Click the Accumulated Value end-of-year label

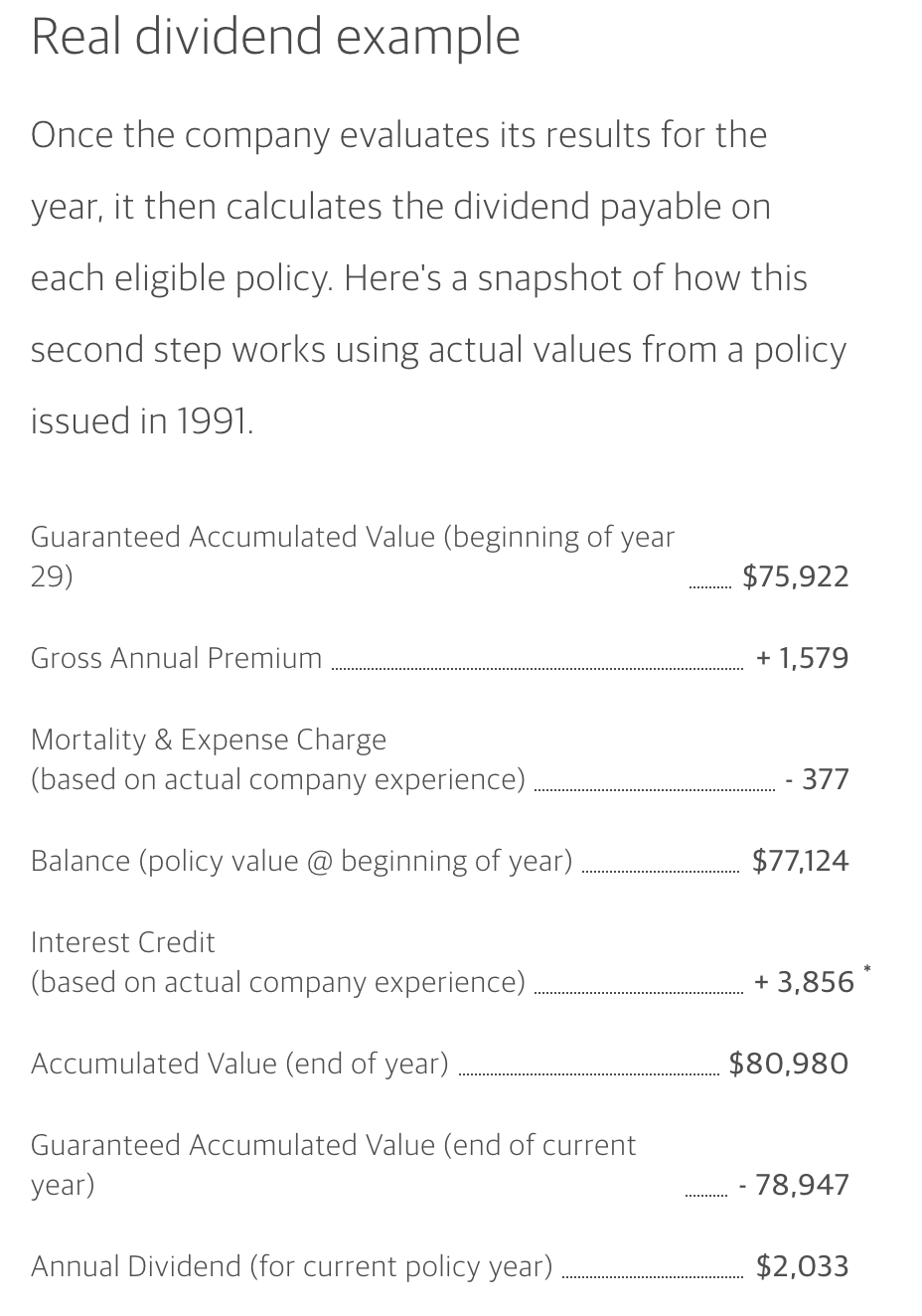[239, 1064]
